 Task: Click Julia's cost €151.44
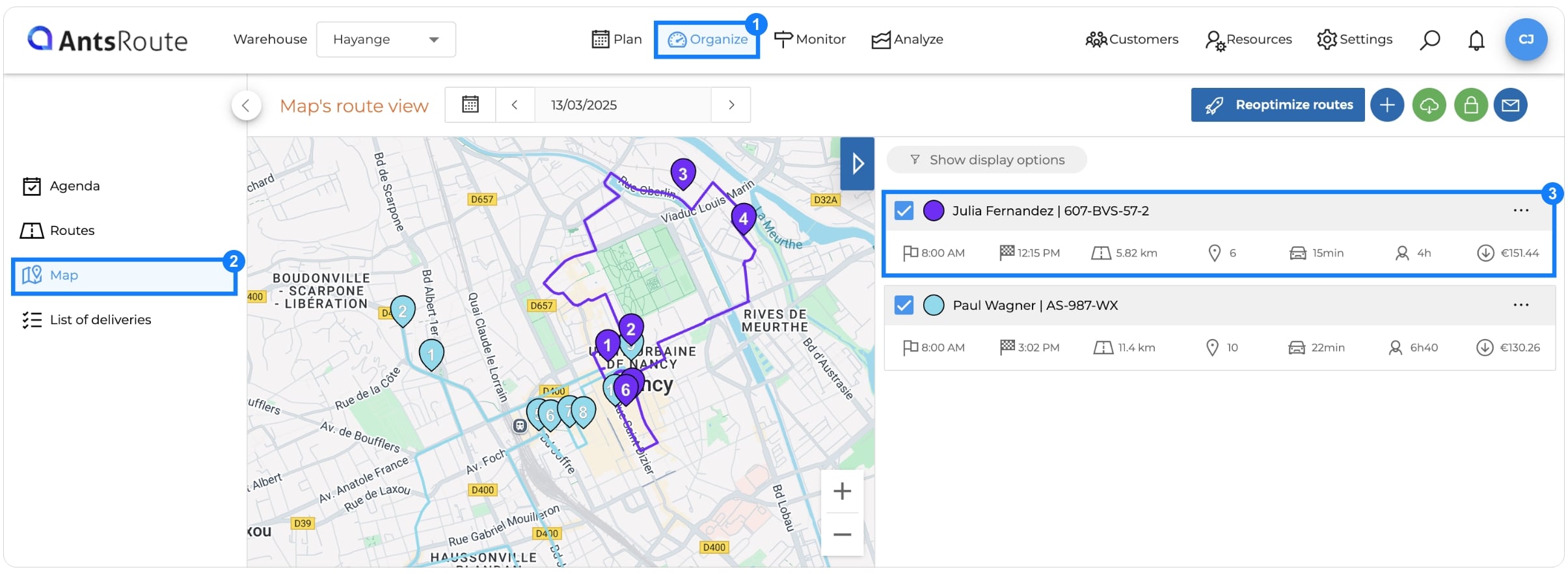(x=1507, y=253)
